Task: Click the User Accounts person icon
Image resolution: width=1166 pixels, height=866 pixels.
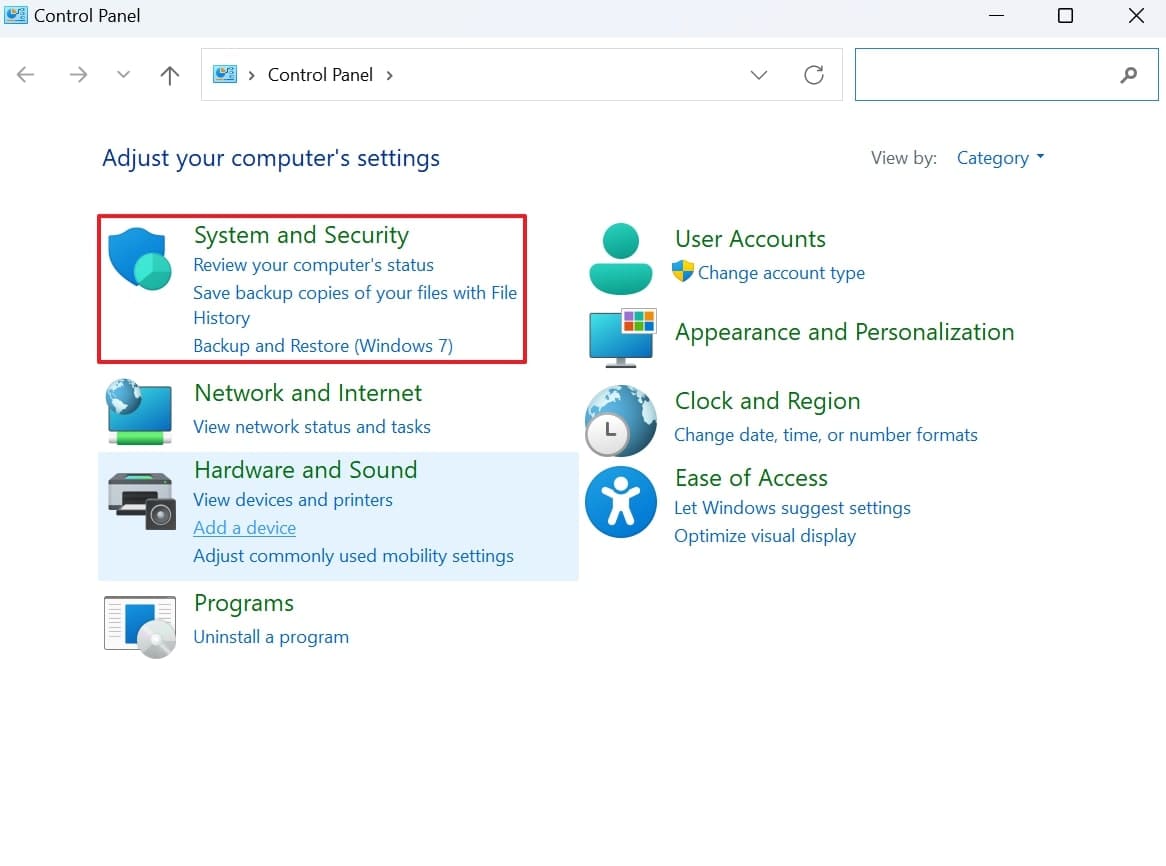Action: [x=621, y=258]
